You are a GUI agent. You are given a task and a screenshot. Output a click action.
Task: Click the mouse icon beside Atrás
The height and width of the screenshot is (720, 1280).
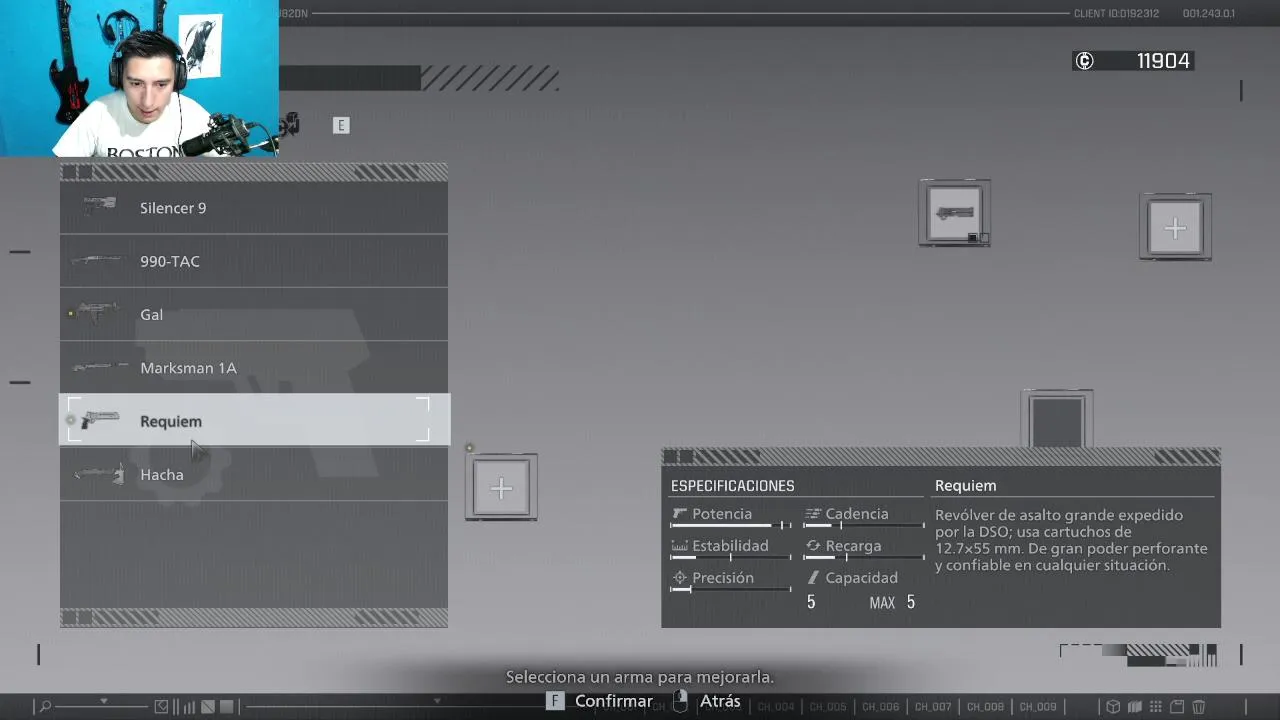(680, 701)
